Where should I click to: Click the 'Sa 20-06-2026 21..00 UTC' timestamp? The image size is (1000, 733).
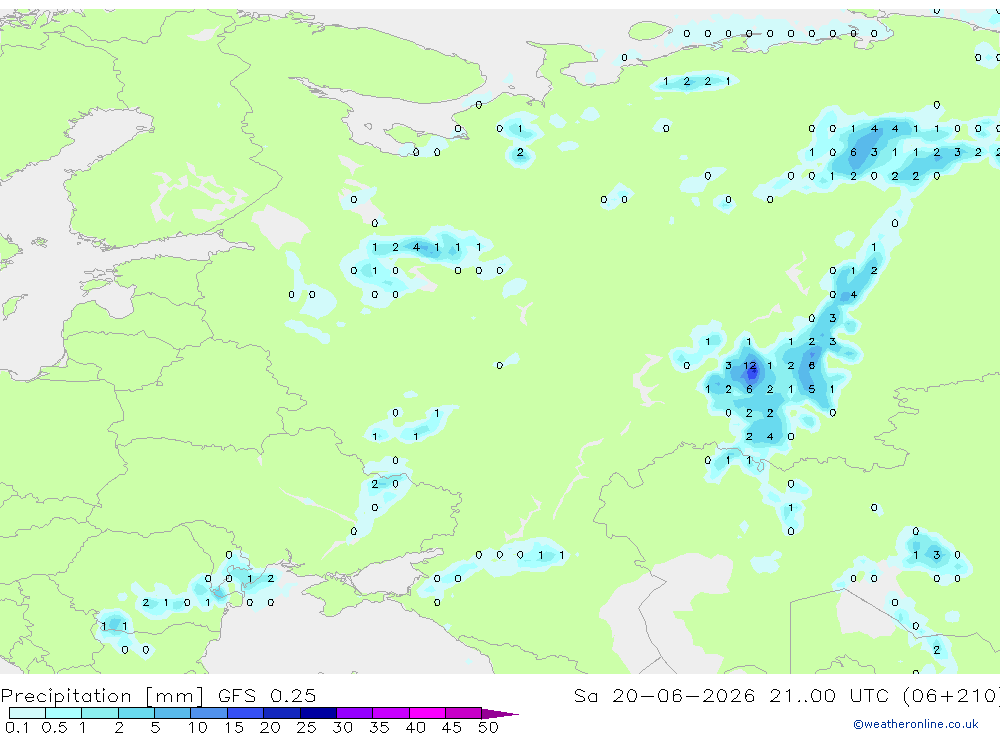(x=732, y=695)
